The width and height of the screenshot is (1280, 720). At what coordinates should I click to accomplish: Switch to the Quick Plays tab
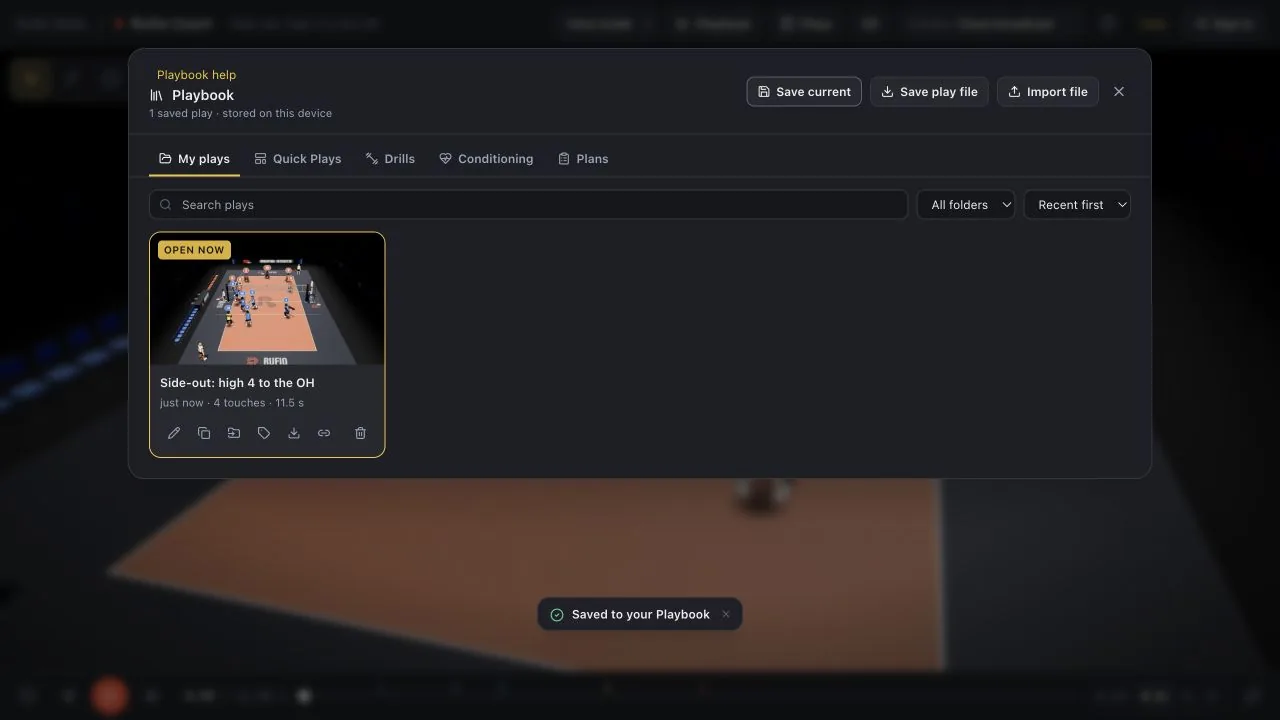tap(298, 159)
